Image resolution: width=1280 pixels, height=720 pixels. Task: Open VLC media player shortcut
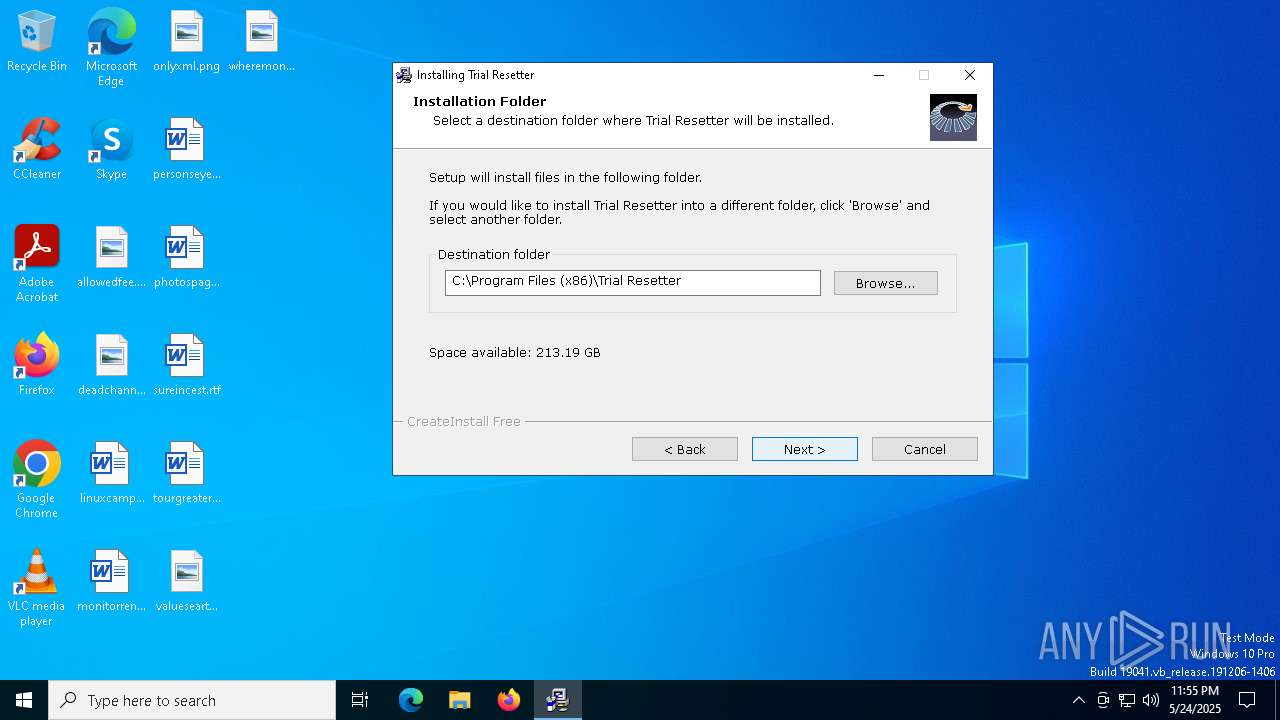37,588
